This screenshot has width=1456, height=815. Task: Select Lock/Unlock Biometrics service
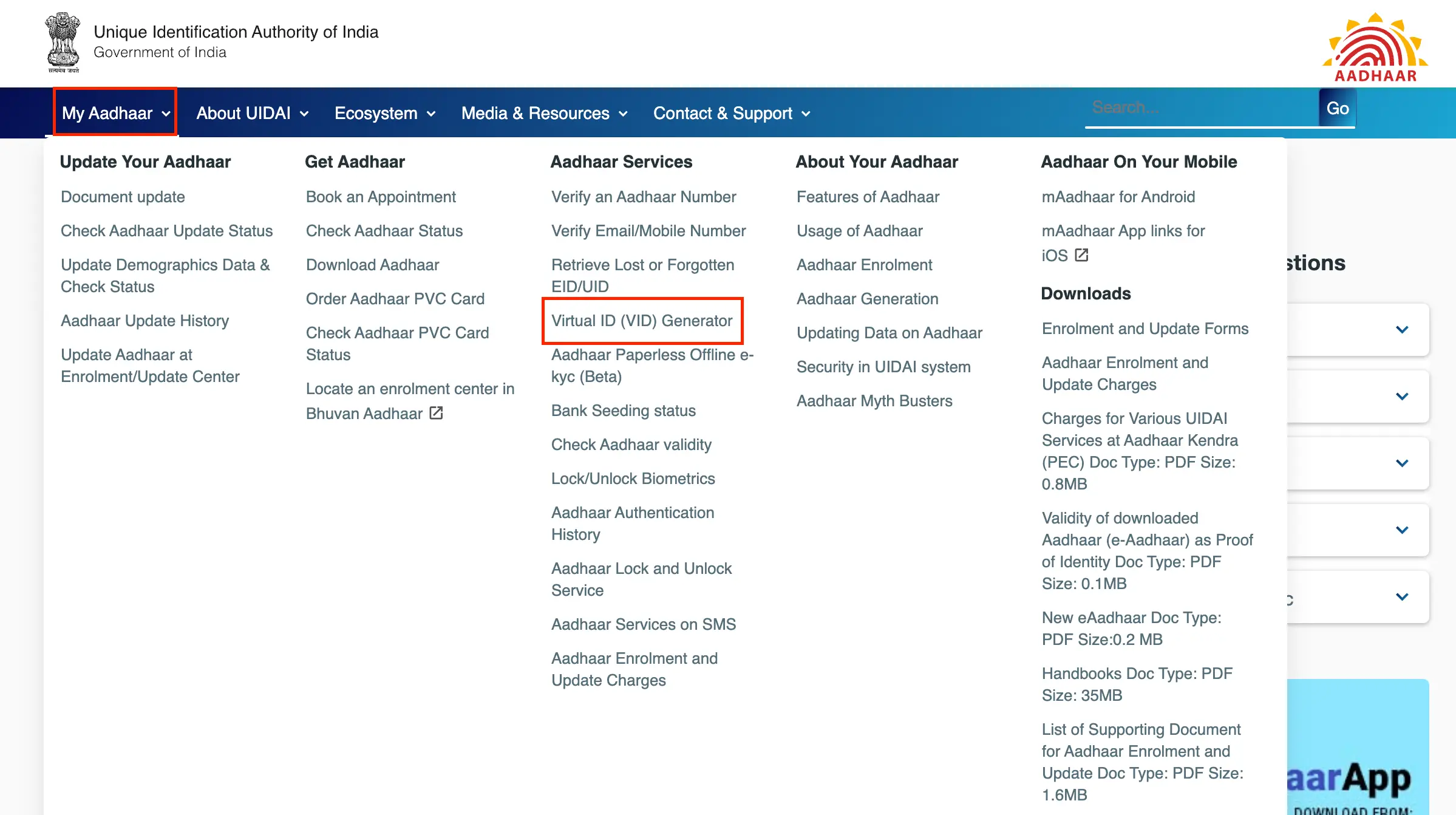pos(633,479)
